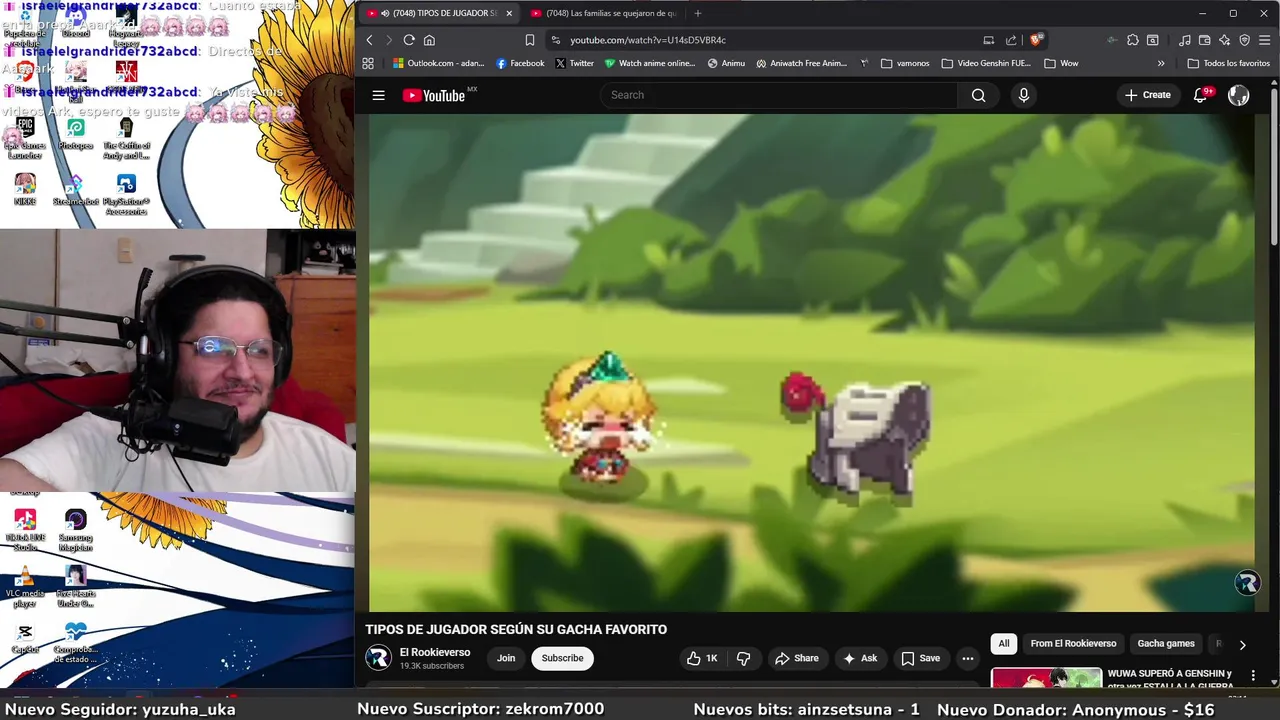The height and width of the screenshot is (720, 1280).
Task: Click the YouTube search magnifier button
Action: point(978,95)
